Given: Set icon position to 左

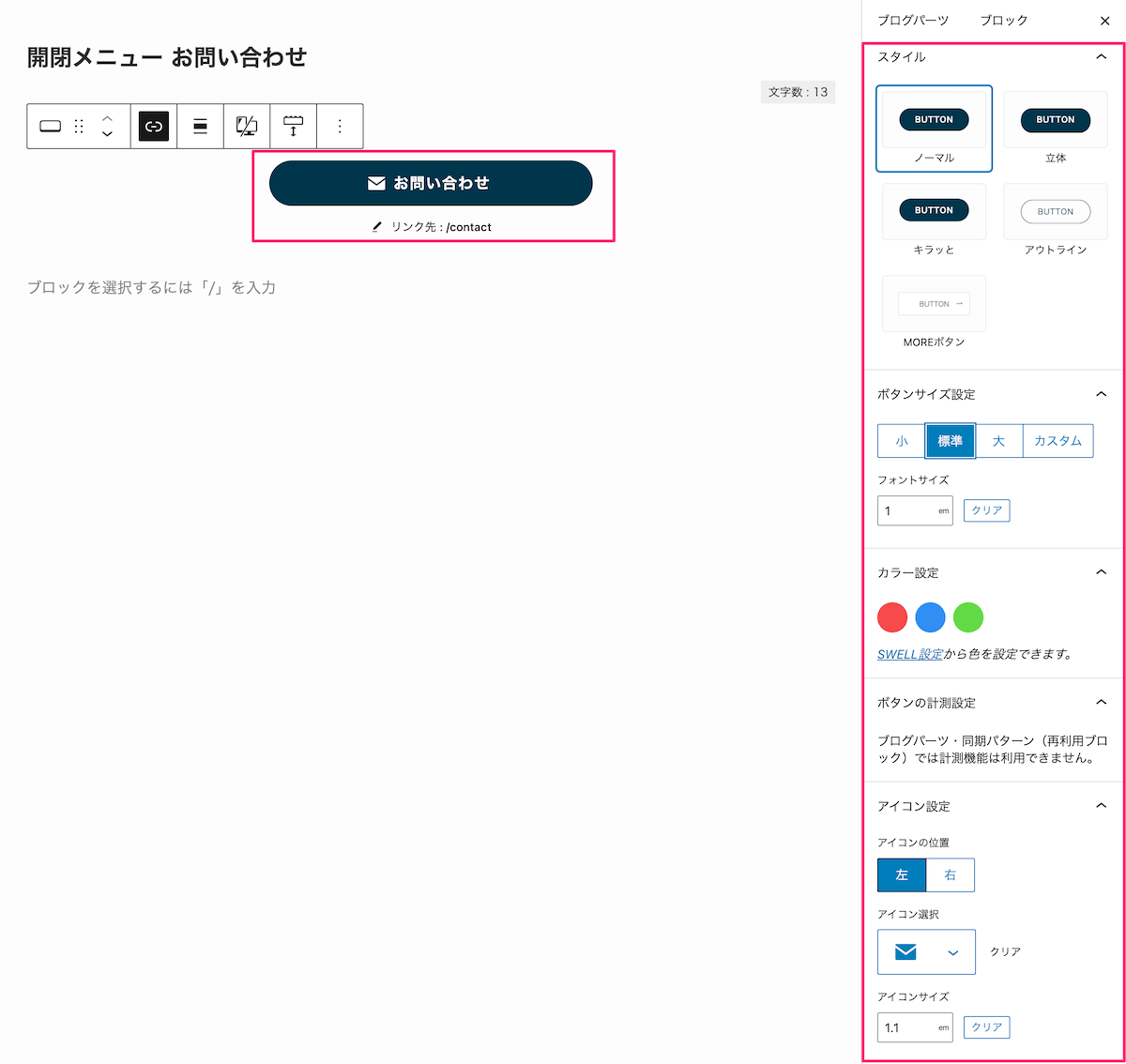Looking at the screenshot, I should pyautogui.click(x=902, y=874).
